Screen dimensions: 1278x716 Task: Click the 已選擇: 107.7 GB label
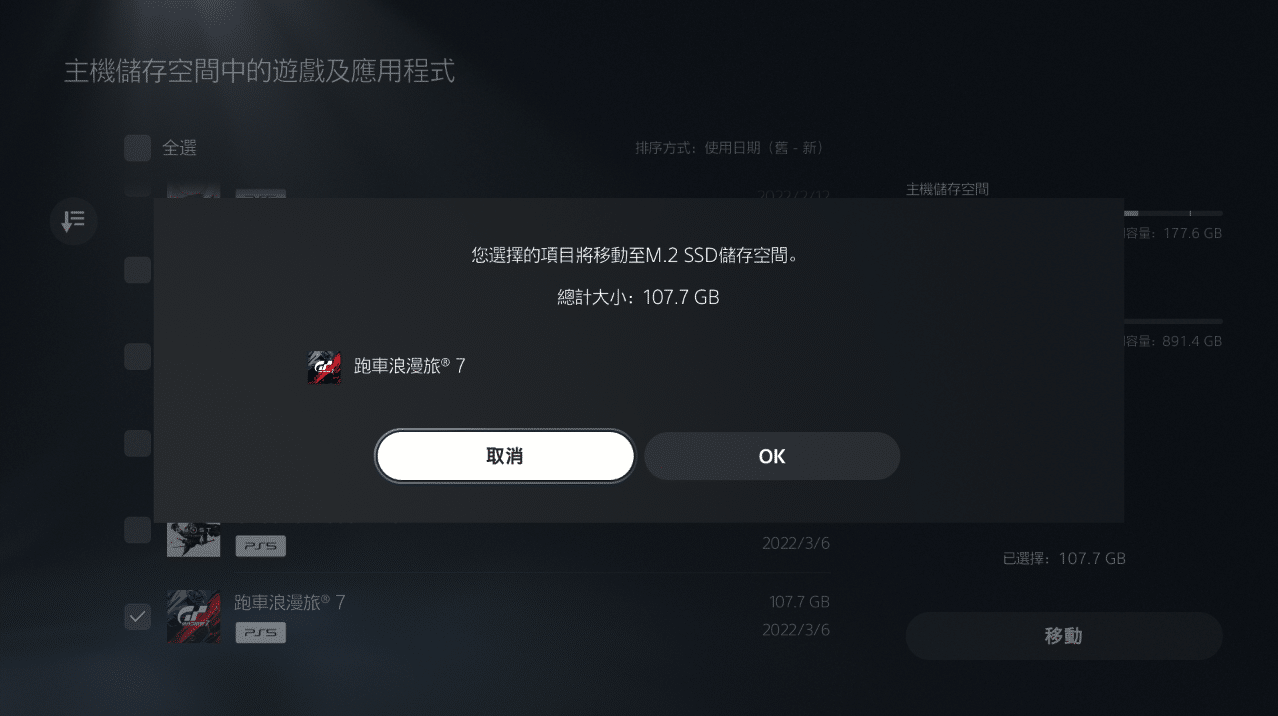[1064, 558]
